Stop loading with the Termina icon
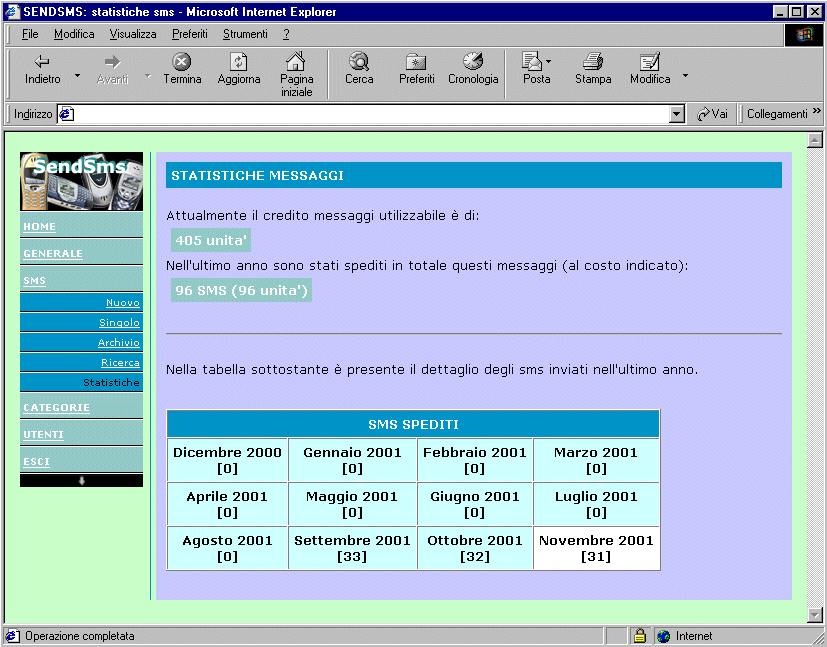The image size is (827, 647). (182, 62)
